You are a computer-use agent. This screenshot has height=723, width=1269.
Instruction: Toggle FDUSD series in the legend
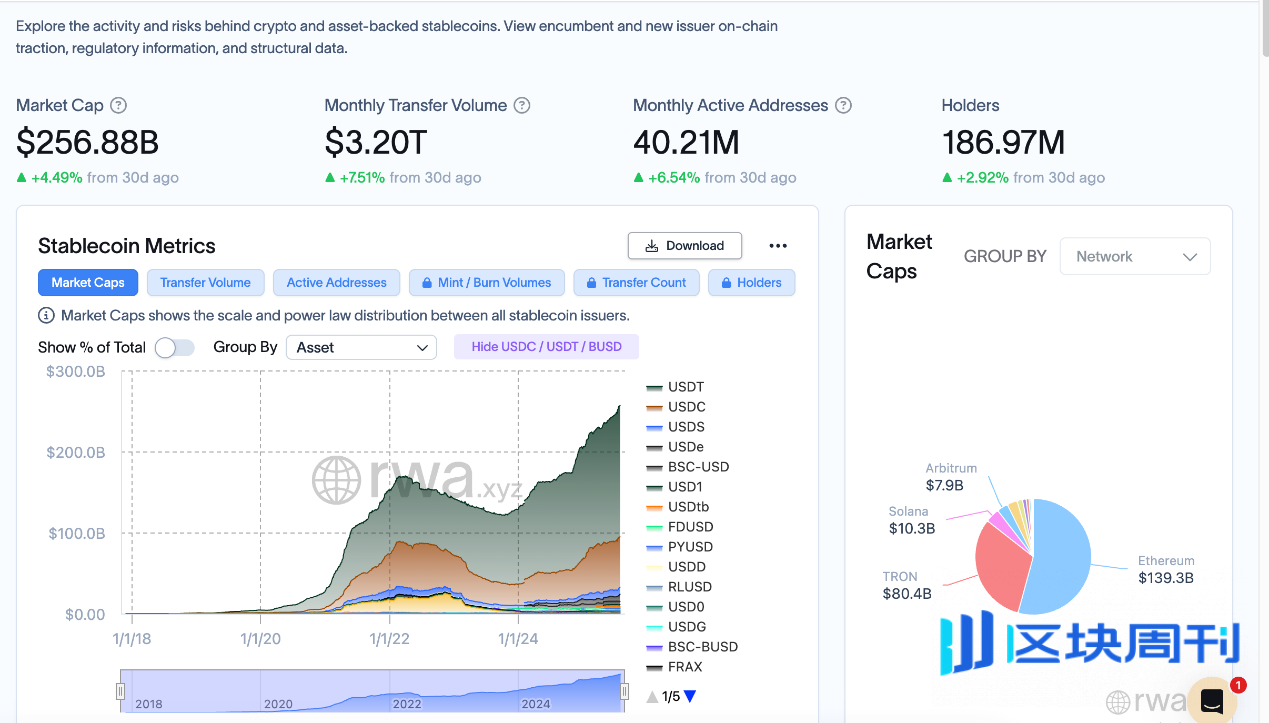point(680,527)
